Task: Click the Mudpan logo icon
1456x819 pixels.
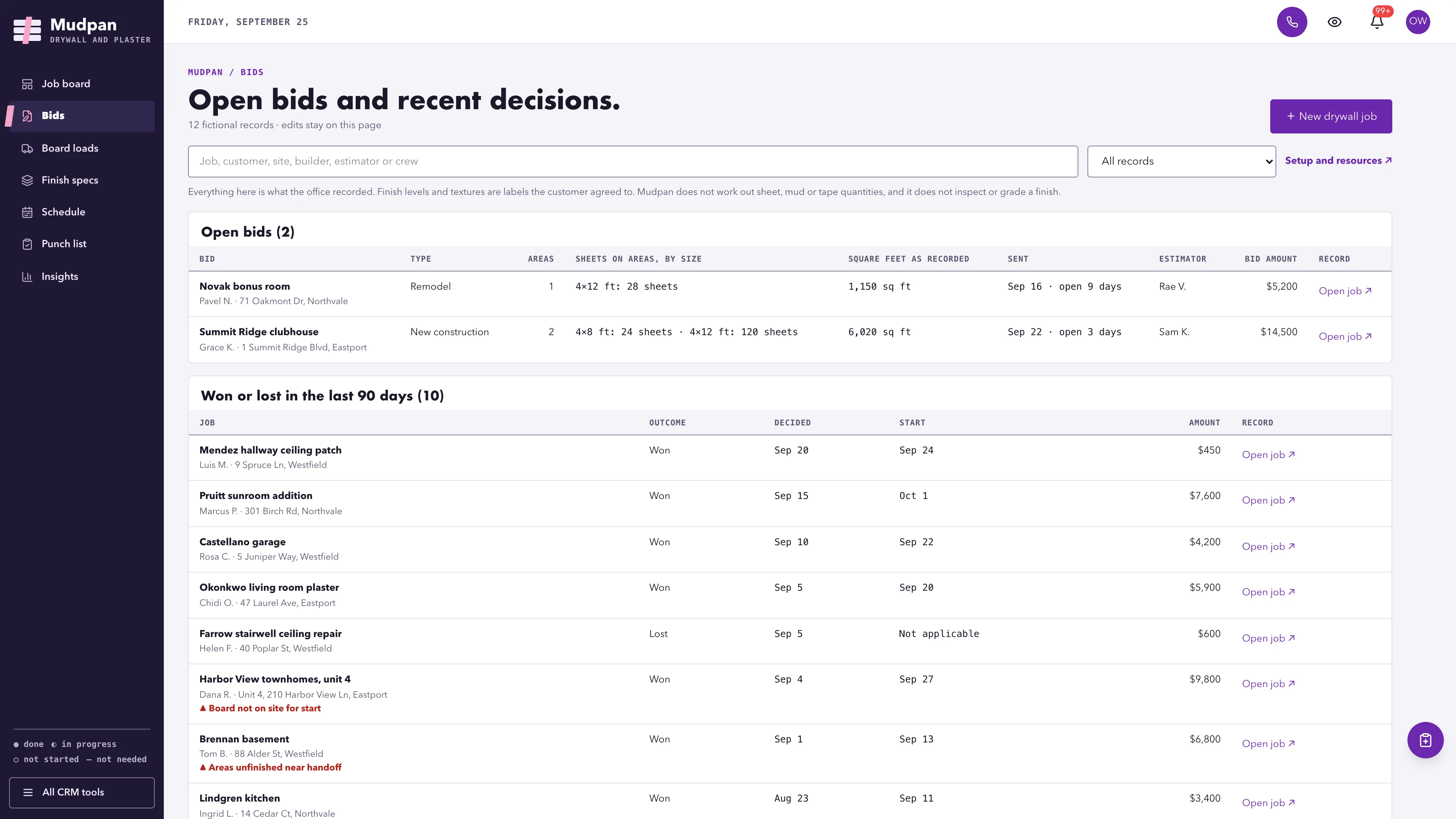Action: (x=27, y=30)
